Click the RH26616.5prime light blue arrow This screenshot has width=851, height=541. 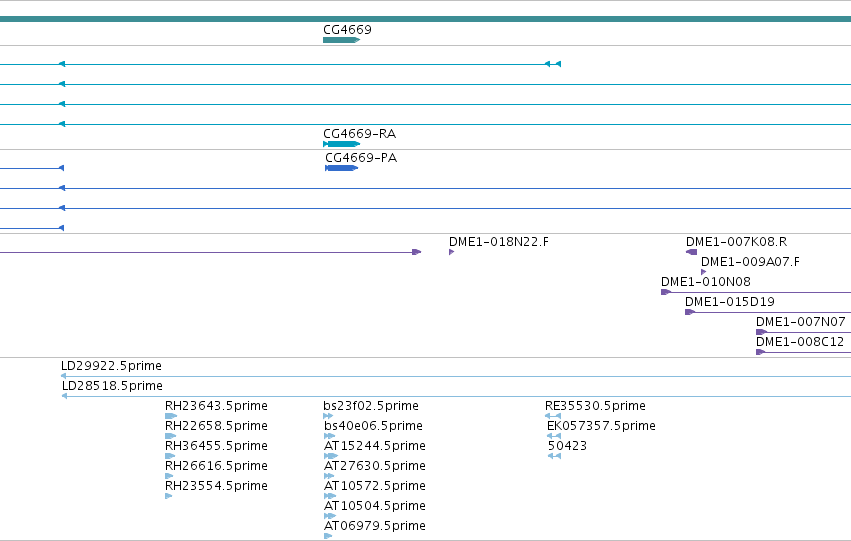click(169, 476)
